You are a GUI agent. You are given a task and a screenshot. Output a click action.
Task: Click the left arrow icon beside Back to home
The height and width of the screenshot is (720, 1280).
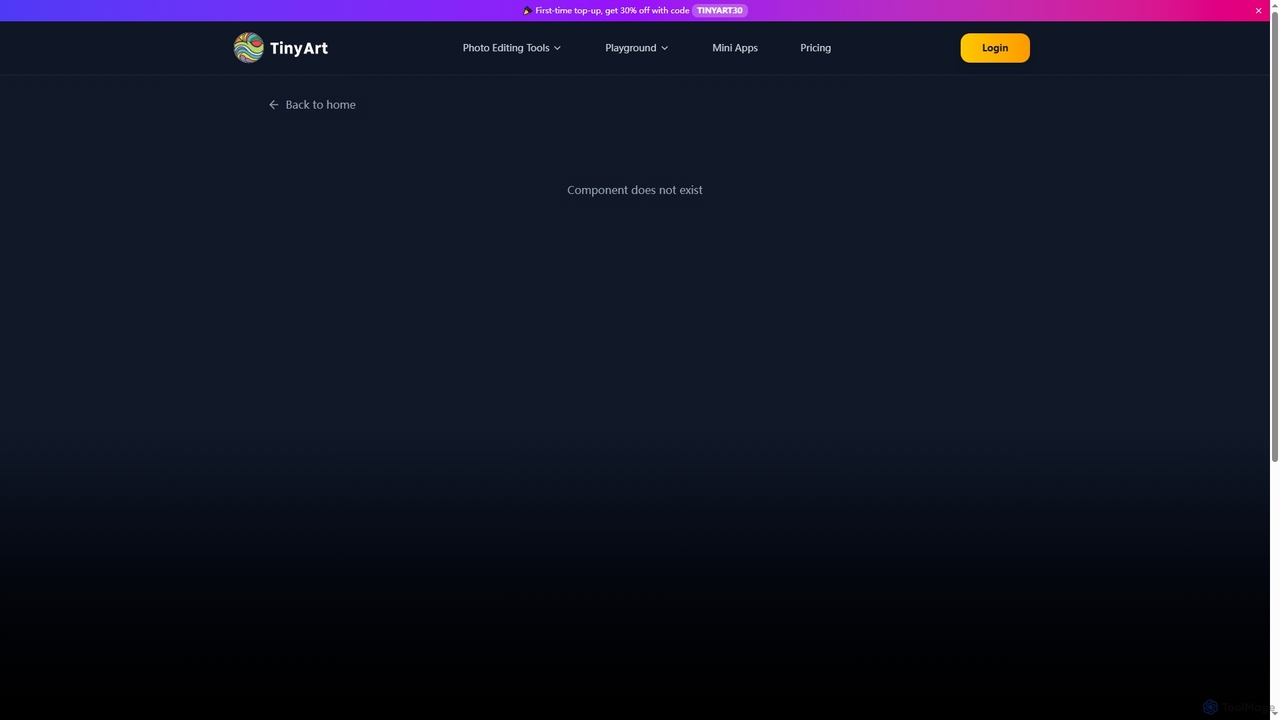pos(274,104)
